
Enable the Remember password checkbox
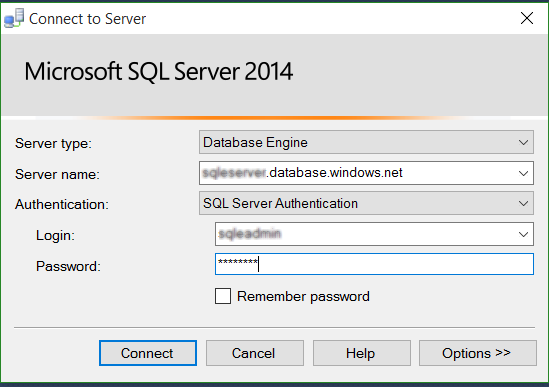point(223,296)
